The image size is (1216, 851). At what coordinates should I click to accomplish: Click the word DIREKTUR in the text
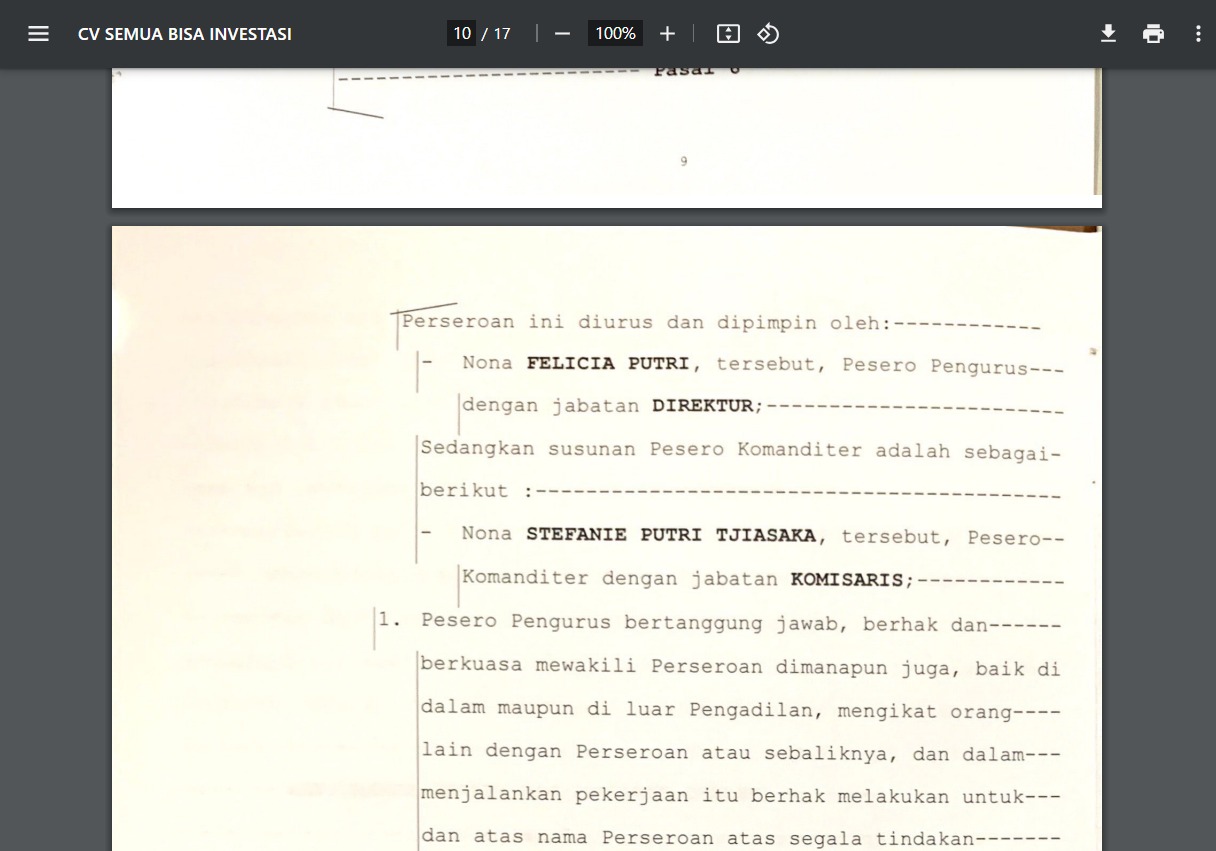702,406
